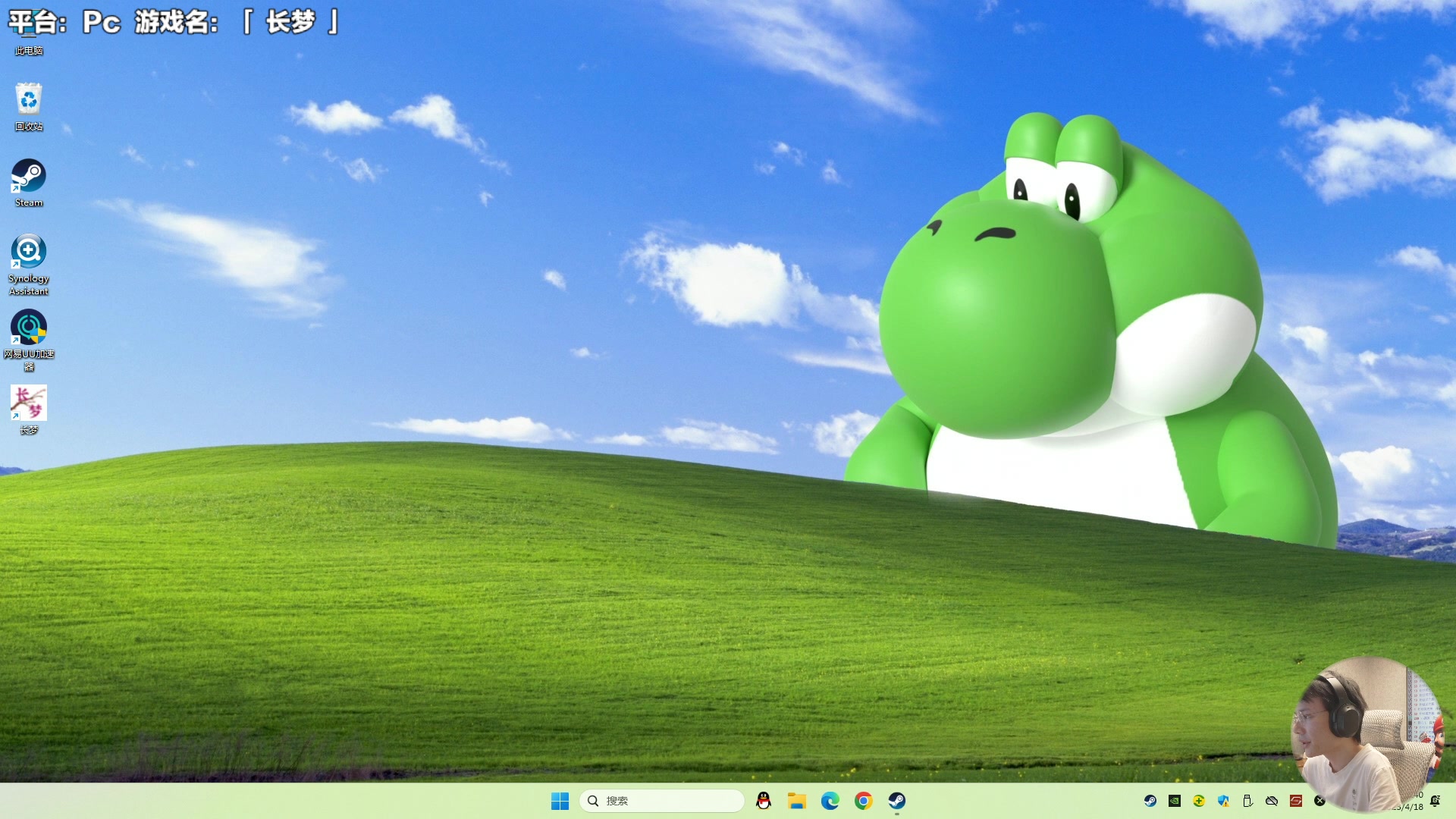Screen dimensions: 1456x819
Task: Select the Steam desktop shortcut
Action: 29,183
